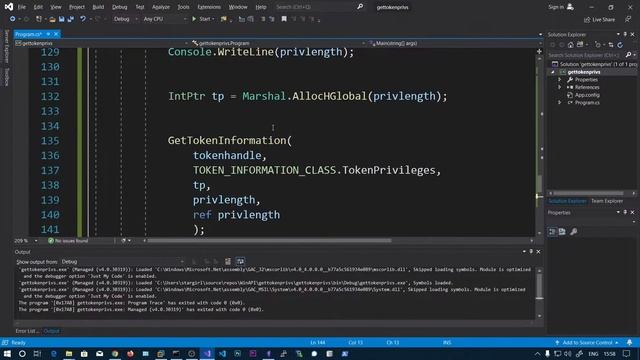Viewport: 640px width, 360px height.
Task: Open the Any CPU platform dropdown
Action: (x=164, y=19)
